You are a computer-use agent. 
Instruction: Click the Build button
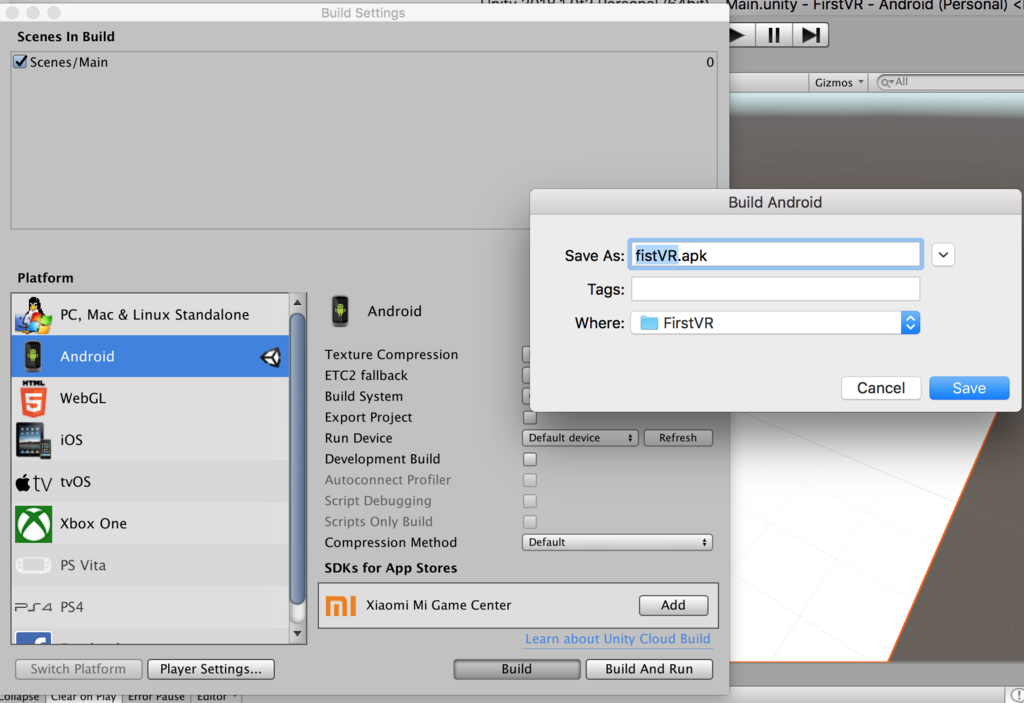click(x=517, y=669)
